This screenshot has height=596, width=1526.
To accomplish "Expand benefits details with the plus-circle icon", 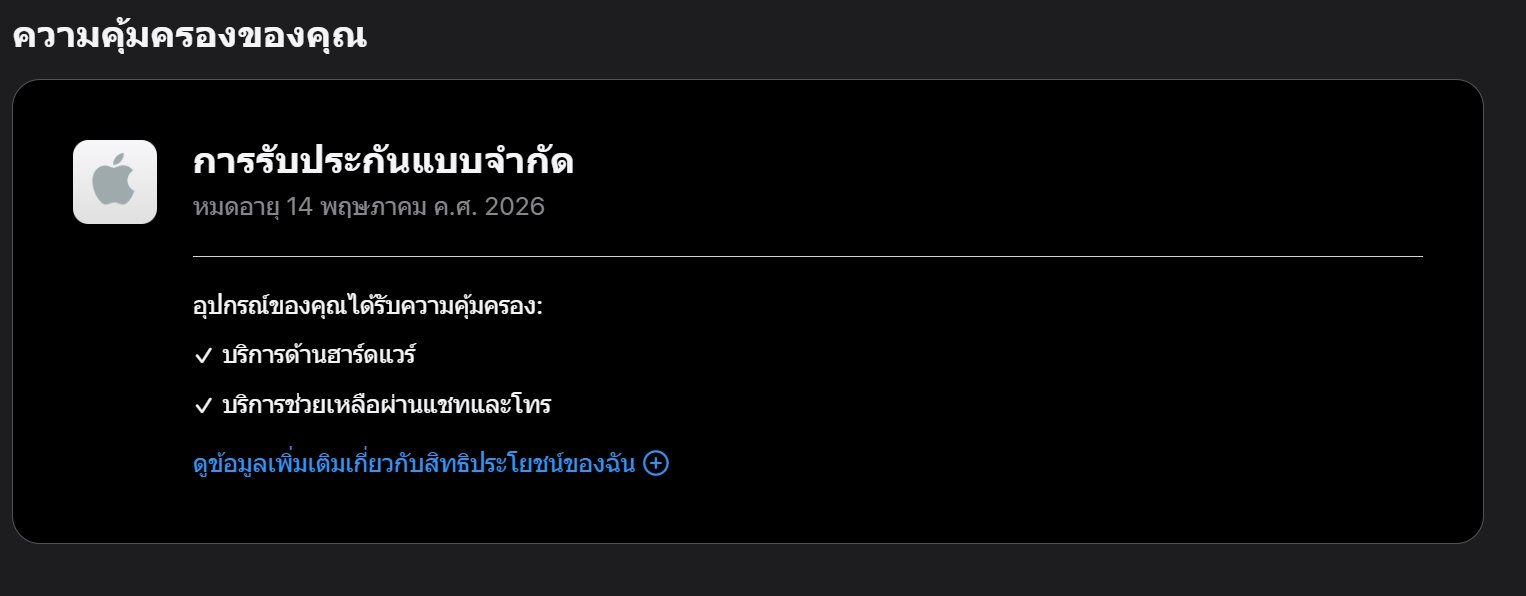I will [656, 463].
